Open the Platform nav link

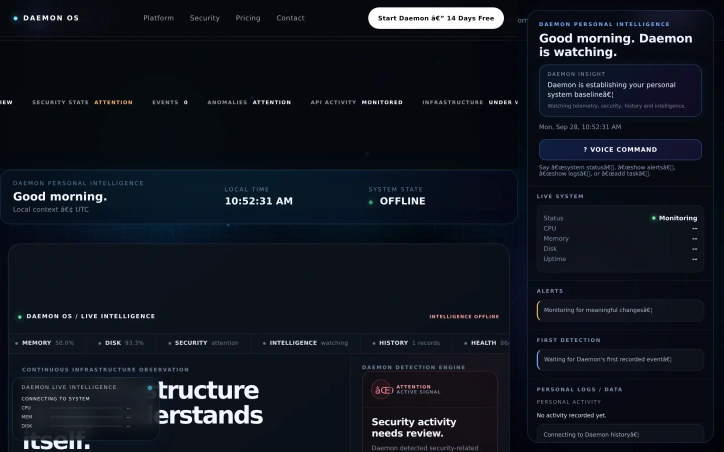[x=158, y=18]
